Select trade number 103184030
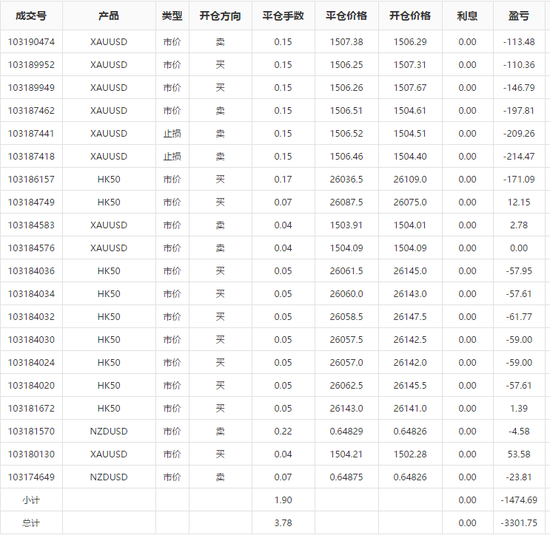Viewport: 550px width, 535px height. pos(31,340)
